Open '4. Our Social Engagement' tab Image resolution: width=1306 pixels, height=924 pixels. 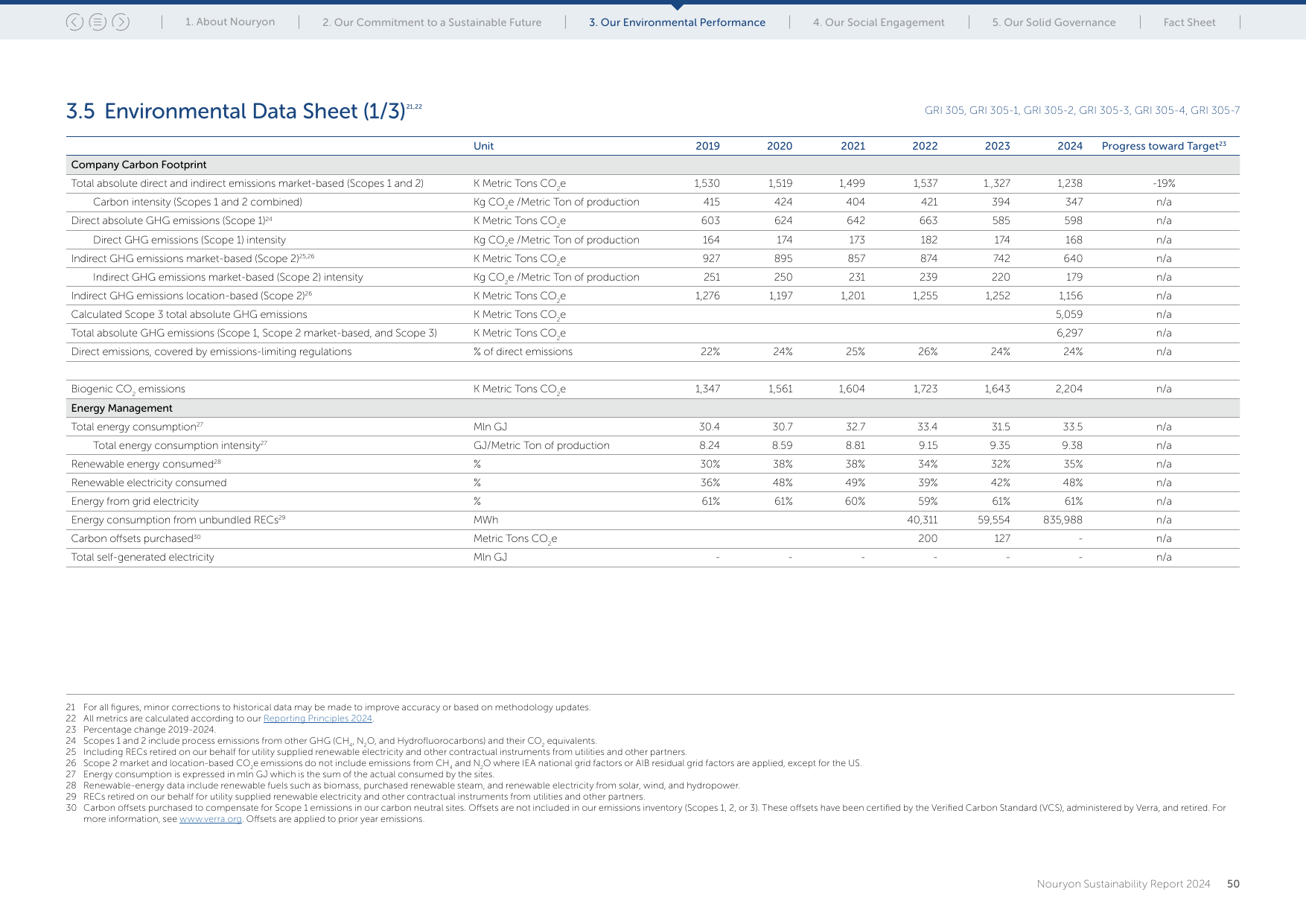tap(879, 22)
